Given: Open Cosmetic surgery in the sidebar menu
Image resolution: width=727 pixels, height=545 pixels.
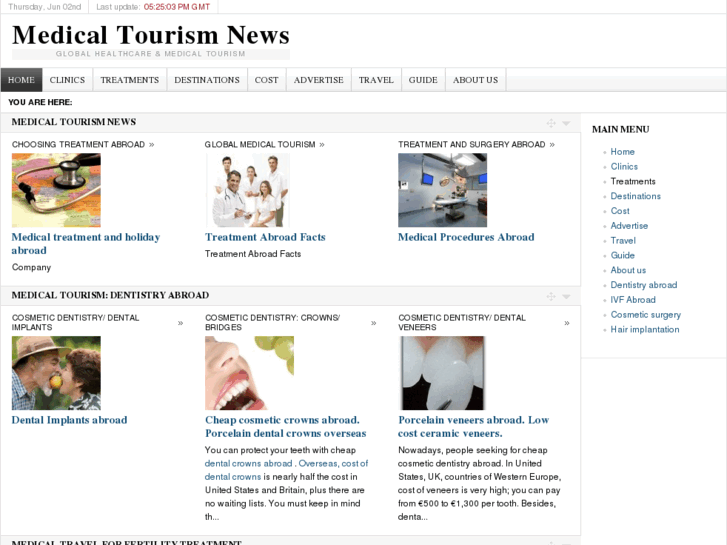Looking at the screenshot, I should pyautogui.click(x=645, y=315).
